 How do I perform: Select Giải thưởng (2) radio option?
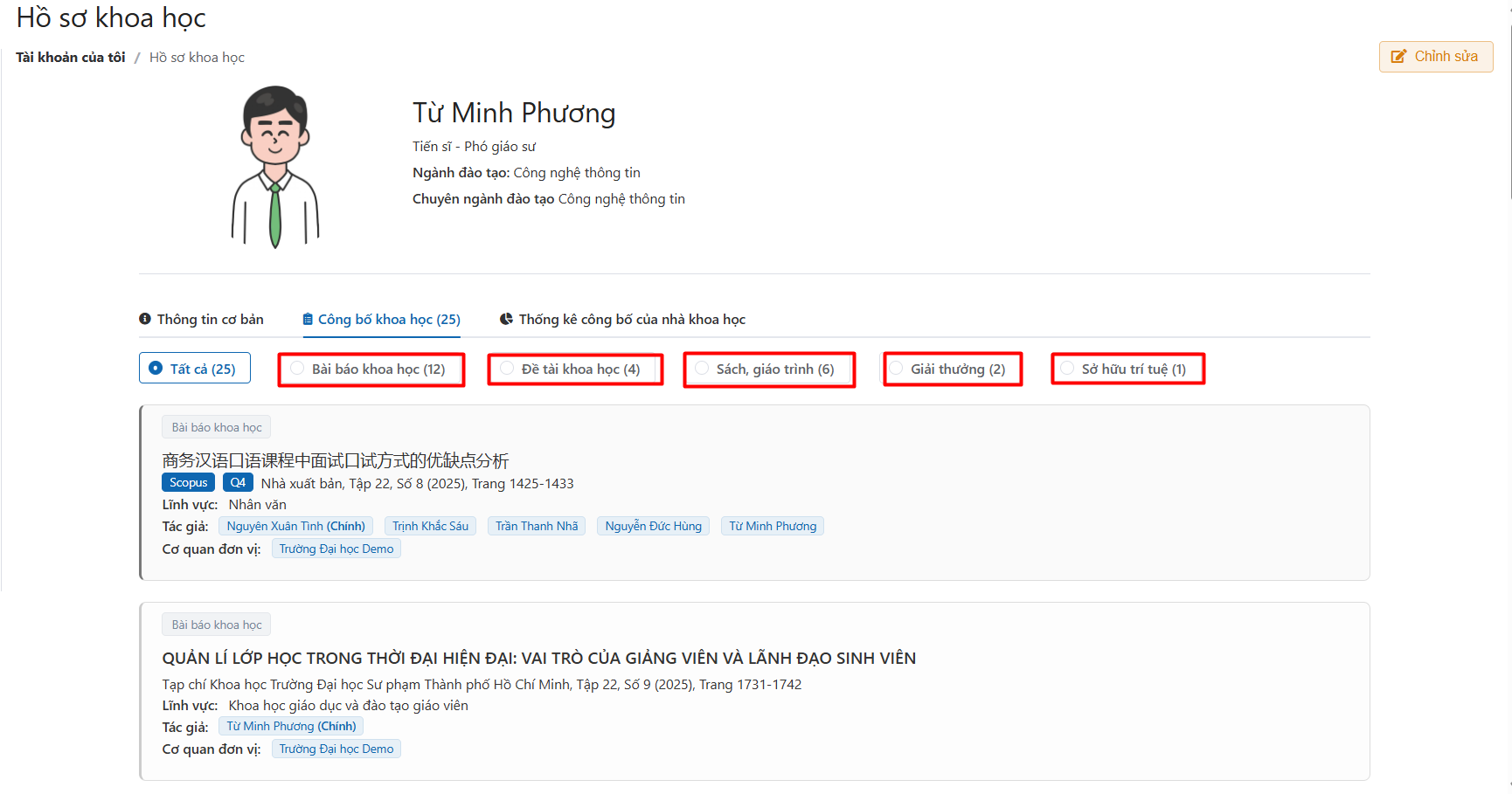coord(896,369)
